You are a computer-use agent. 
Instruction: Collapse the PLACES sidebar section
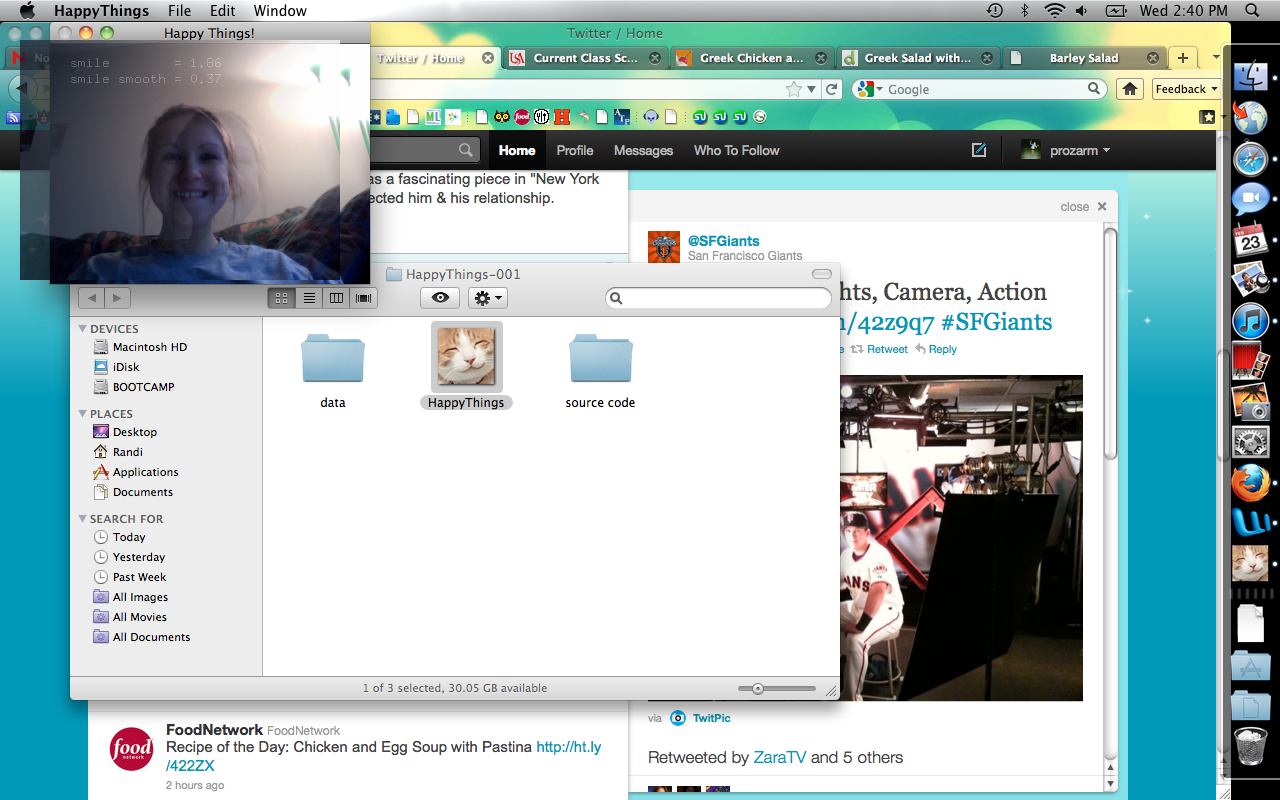point(83,414)
